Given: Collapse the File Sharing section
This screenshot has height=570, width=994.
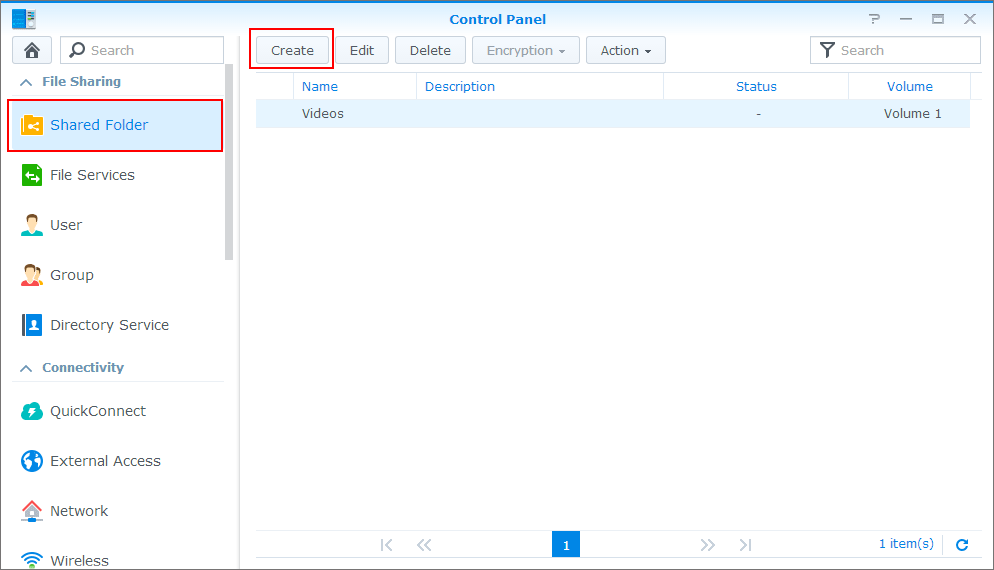Looking at the screenshot, I should coord(26,82).
